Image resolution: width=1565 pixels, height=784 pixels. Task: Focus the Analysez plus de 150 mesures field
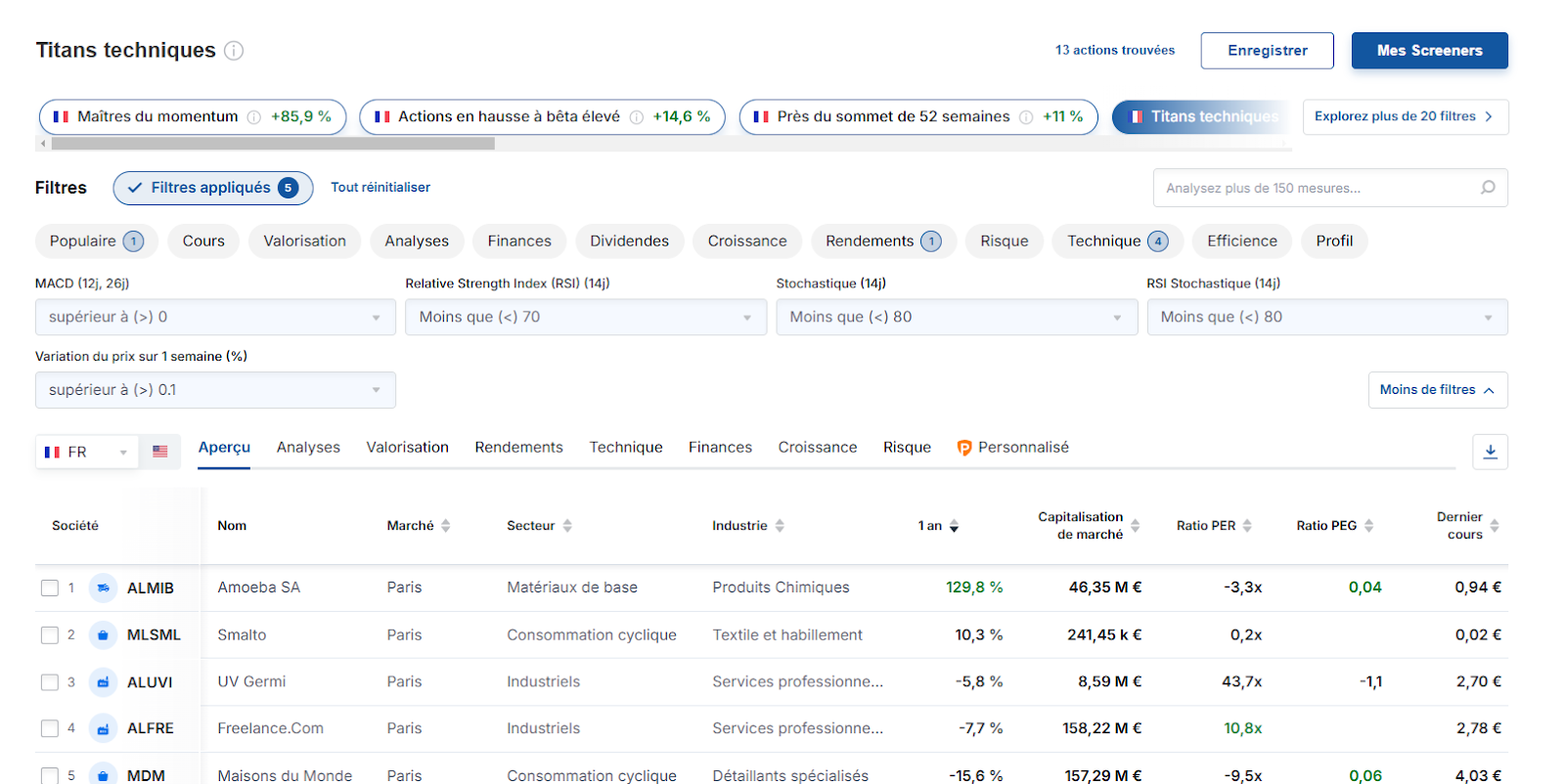(1330, 188)
